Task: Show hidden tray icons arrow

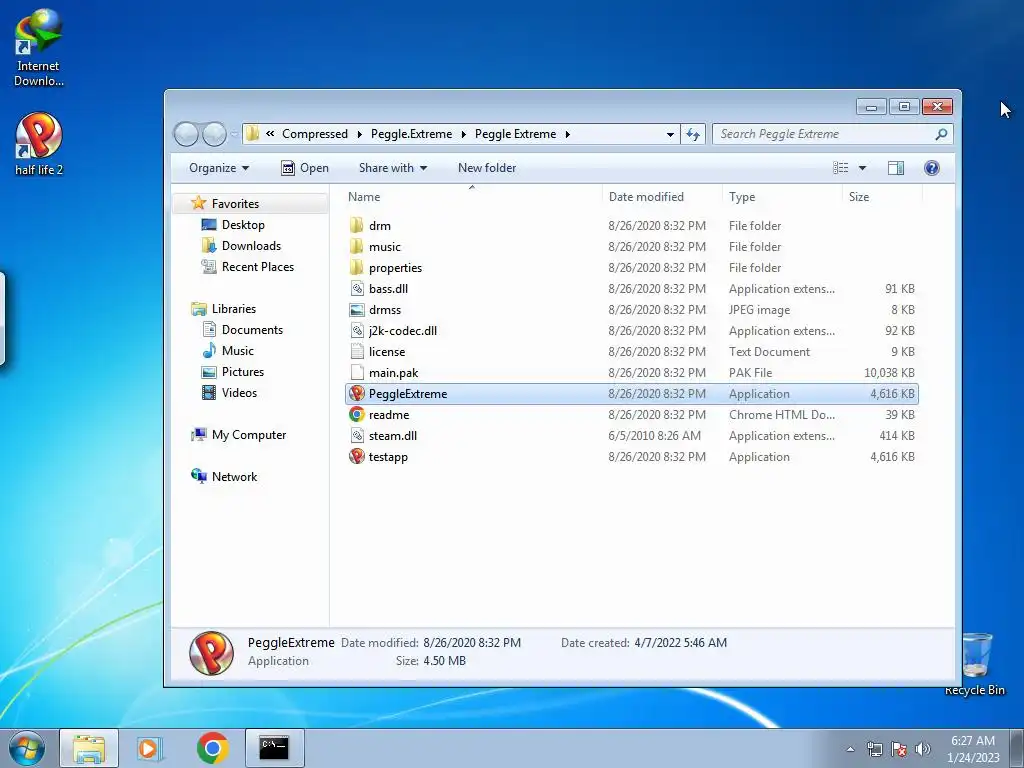Action: coord(850,749)
